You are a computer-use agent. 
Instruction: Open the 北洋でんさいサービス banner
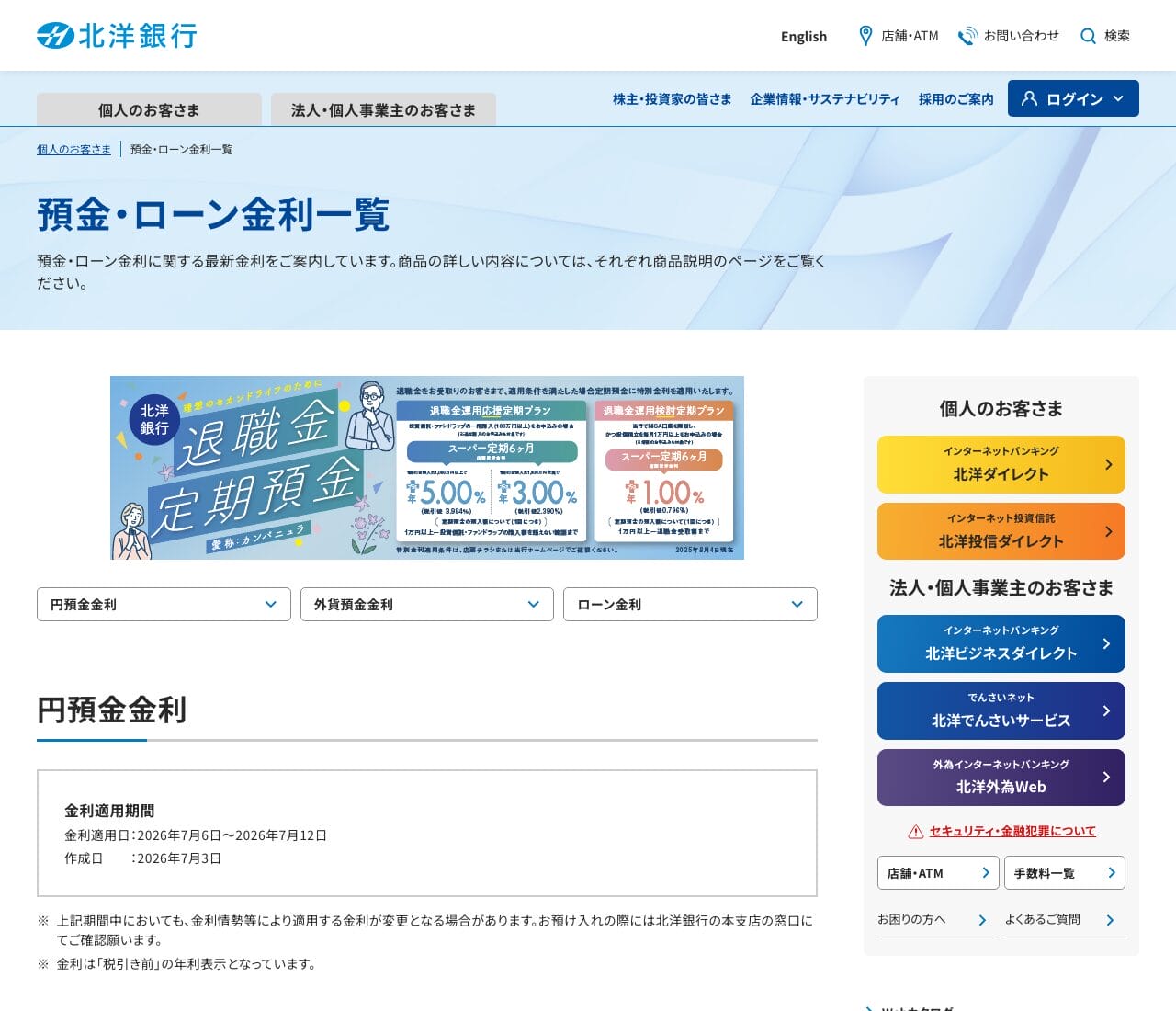[x=1001, y=710]
